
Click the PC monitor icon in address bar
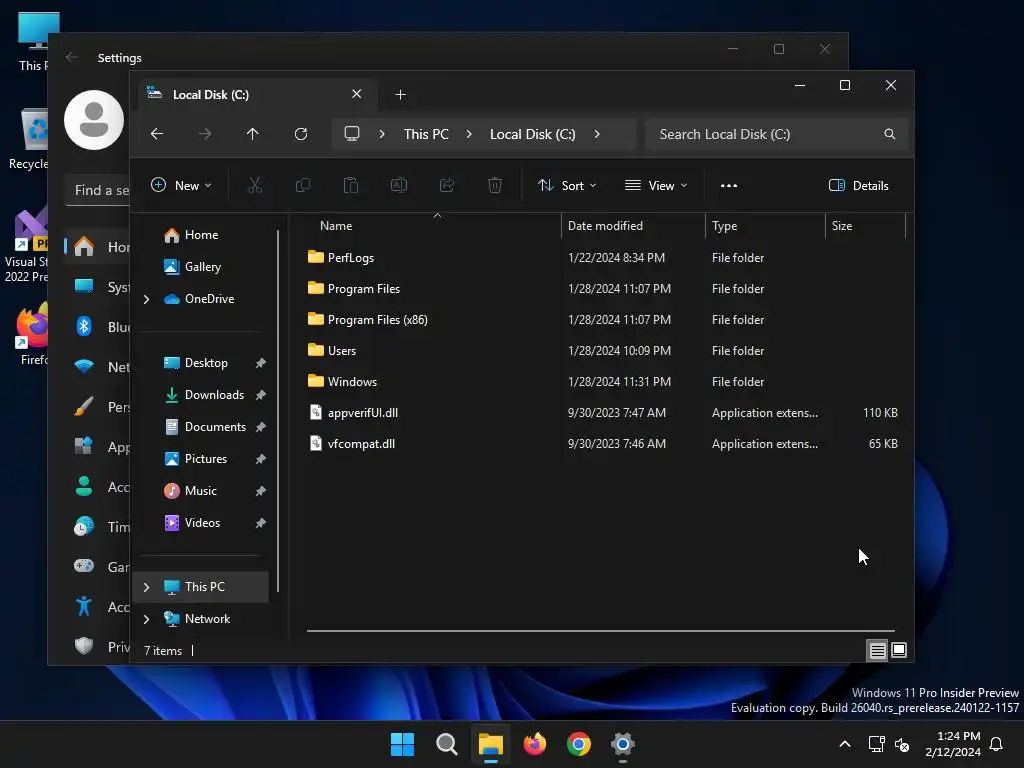(352, 134)
